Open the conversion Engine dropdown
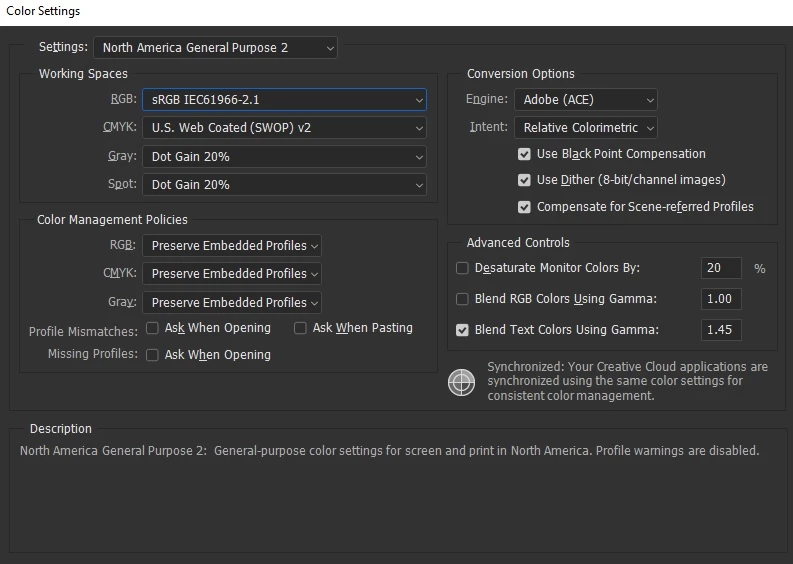Screen dimensions: 793x564 click(x=586, y=100)
